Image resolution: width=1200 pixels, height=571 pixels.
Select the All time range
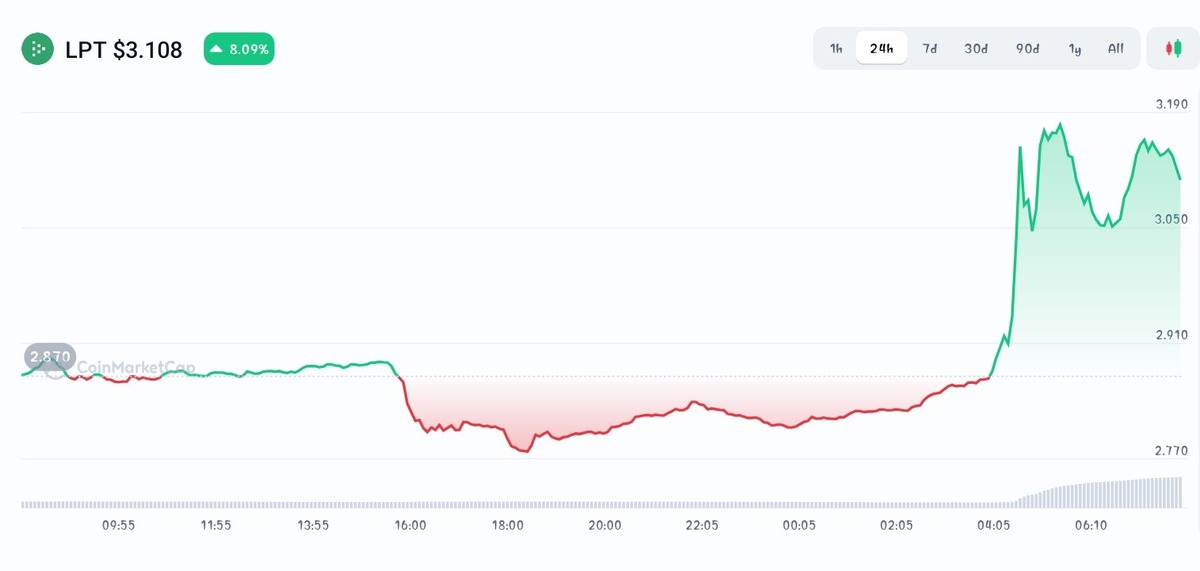coord(1116,48)
